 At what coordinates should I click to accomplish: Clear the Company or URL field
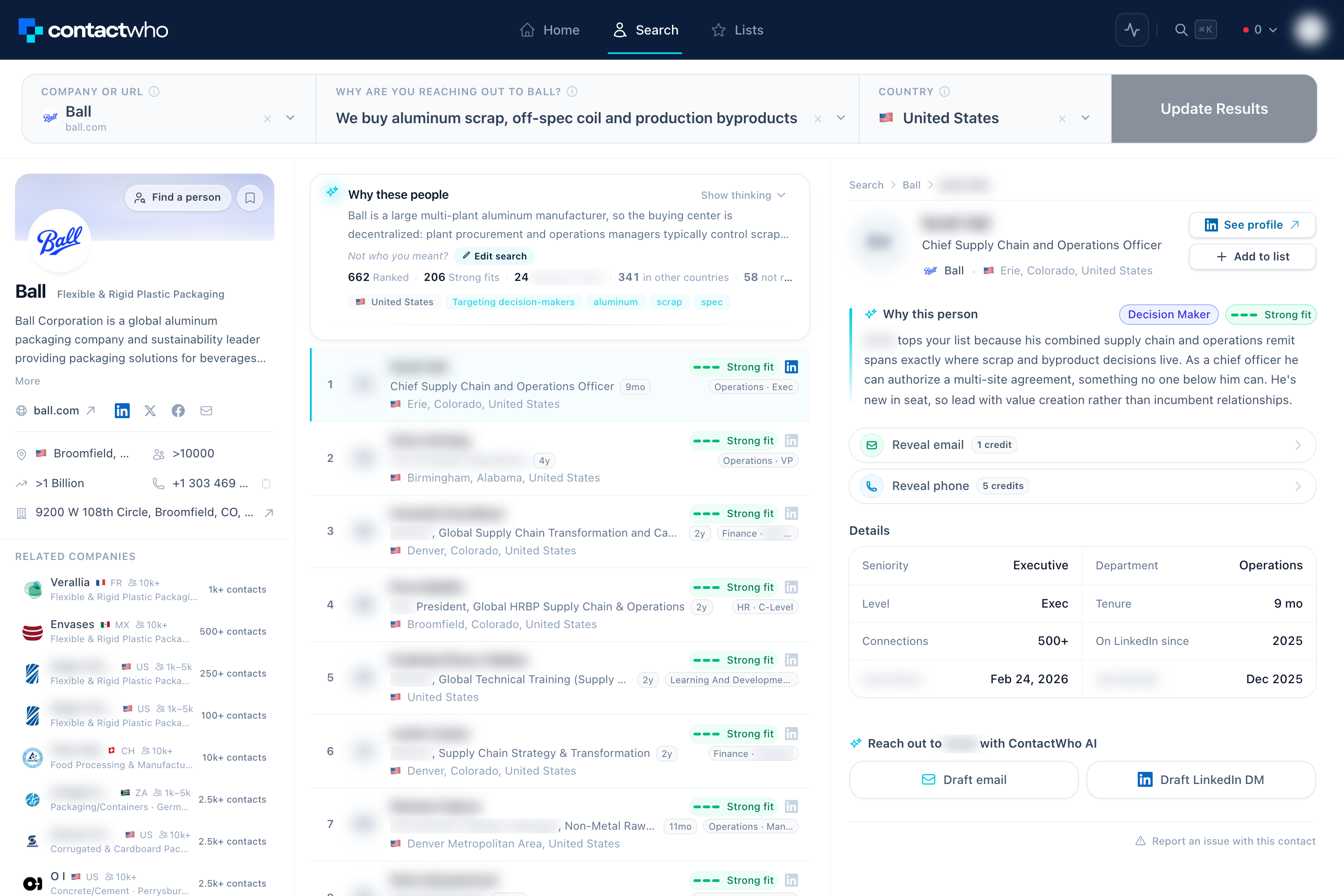tap(267, 119)
